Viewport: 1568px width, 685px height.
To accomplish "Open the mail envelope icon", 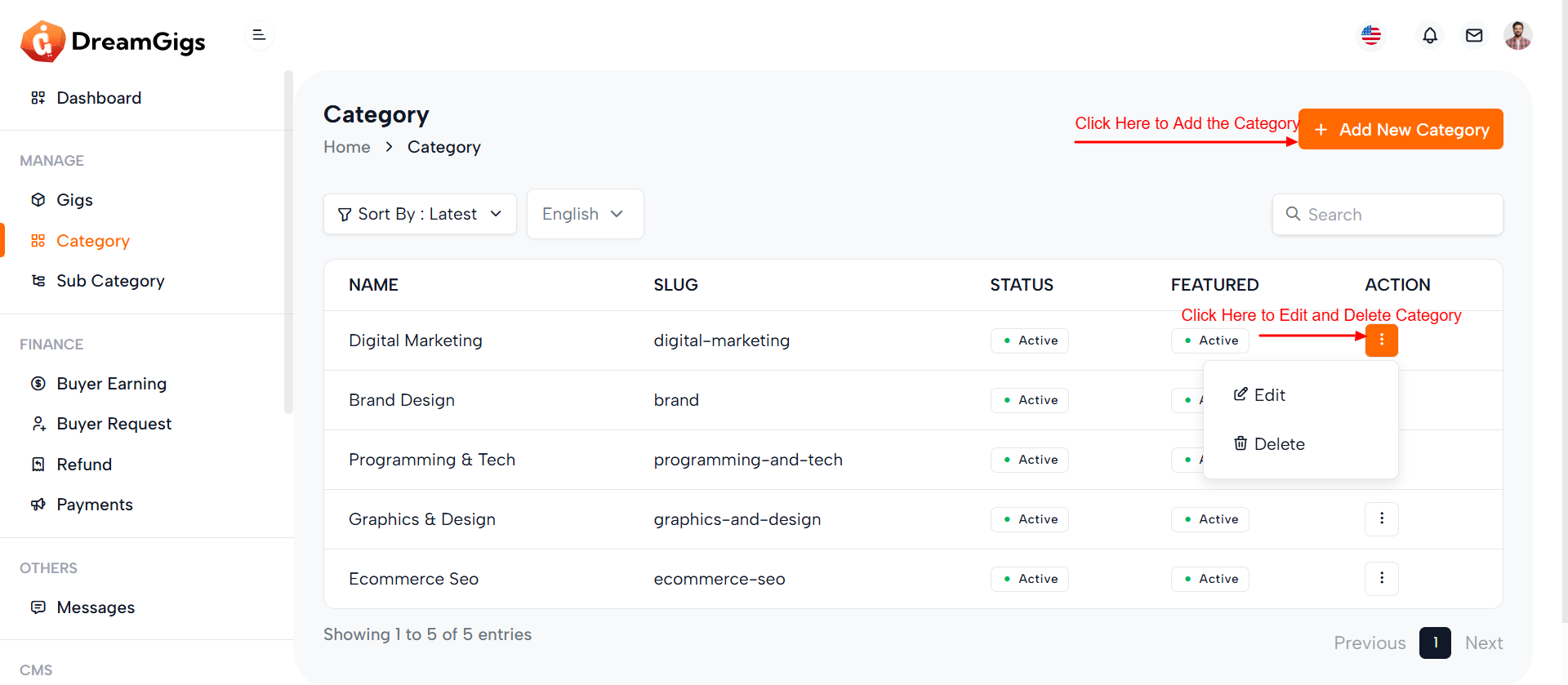I will [1473, 36].
